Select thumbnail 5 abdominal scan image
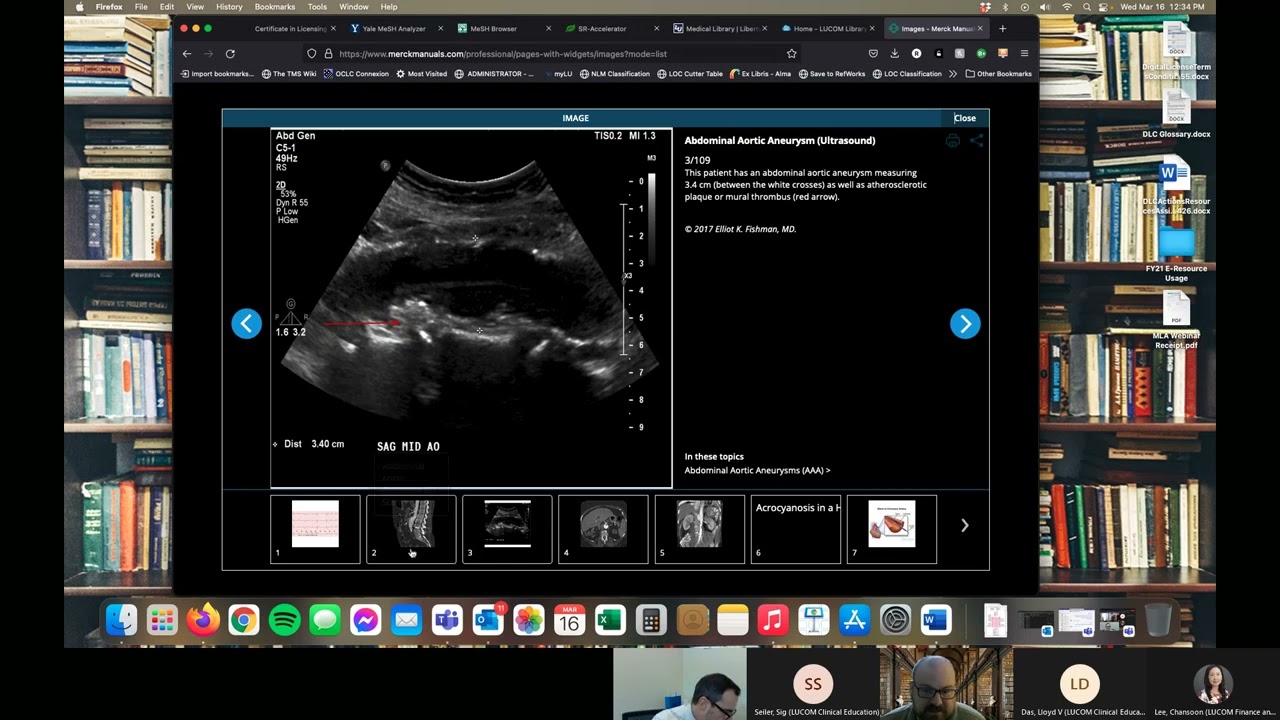This screenshot has height=720, width=1280. tap(699, 529)
